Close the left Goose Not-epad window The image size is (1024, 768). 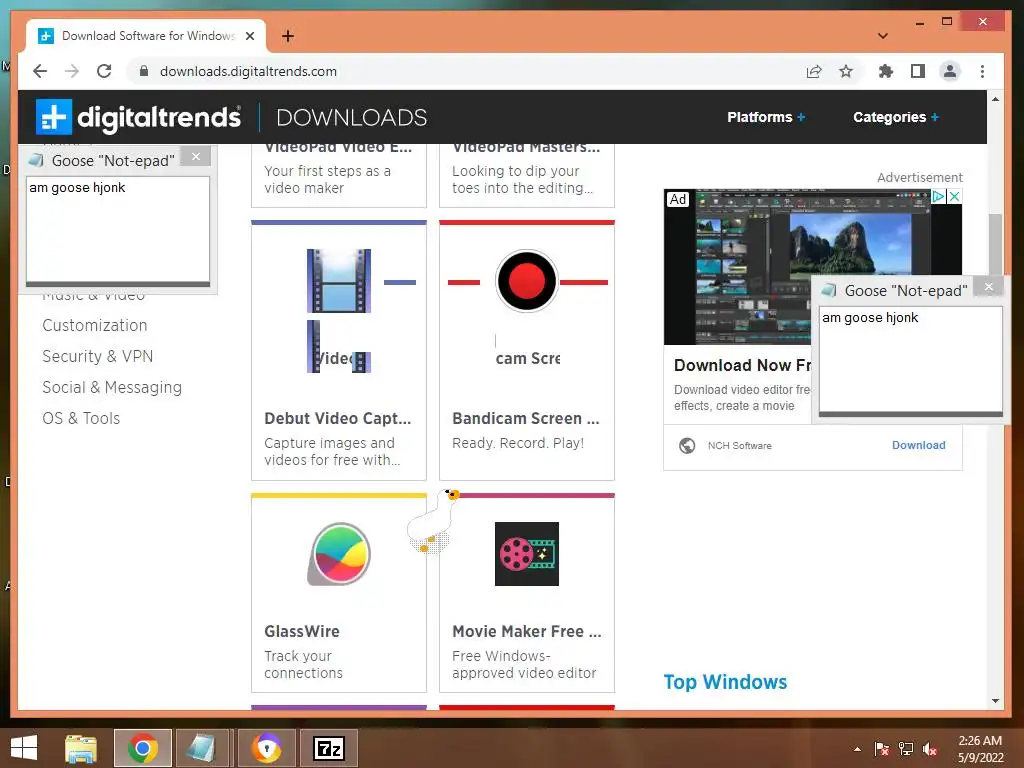tap(196, 157)
